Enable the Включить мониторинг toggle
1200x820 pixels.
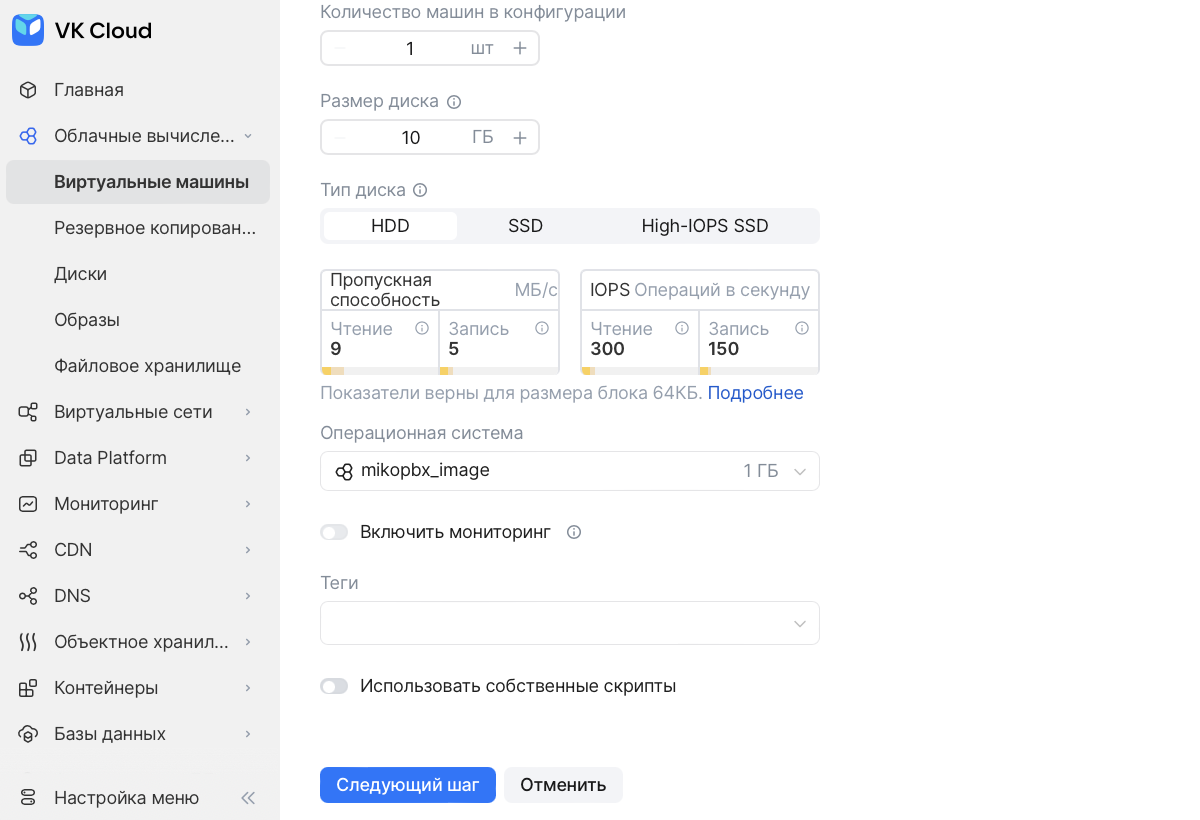pos(334,532)
